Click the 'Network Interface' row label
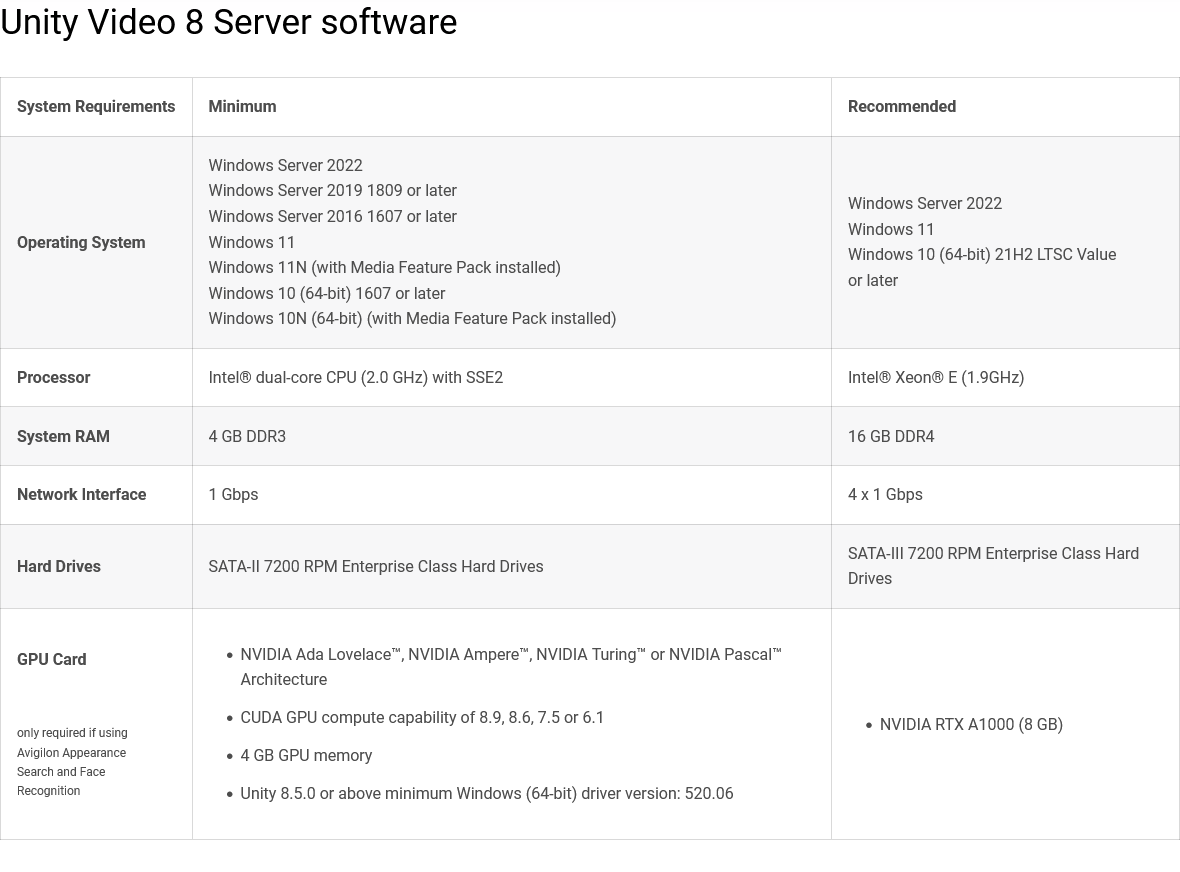Viewport: 1180px width, 872px height. point(81,495)
